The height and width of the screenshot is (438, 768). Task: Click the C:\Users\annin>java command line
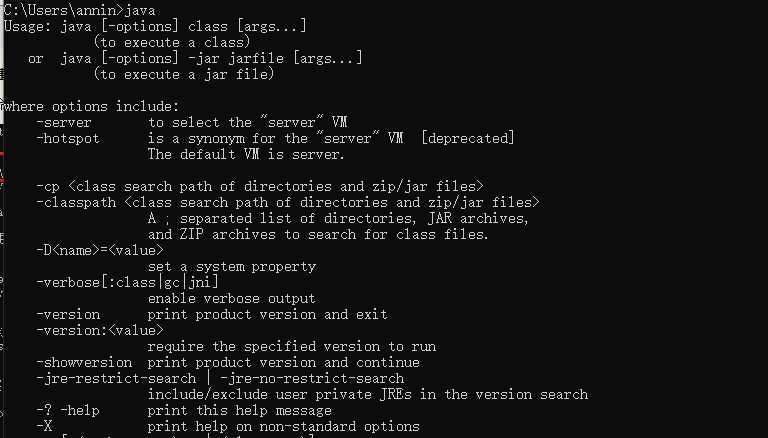click(x=79, y=10)
